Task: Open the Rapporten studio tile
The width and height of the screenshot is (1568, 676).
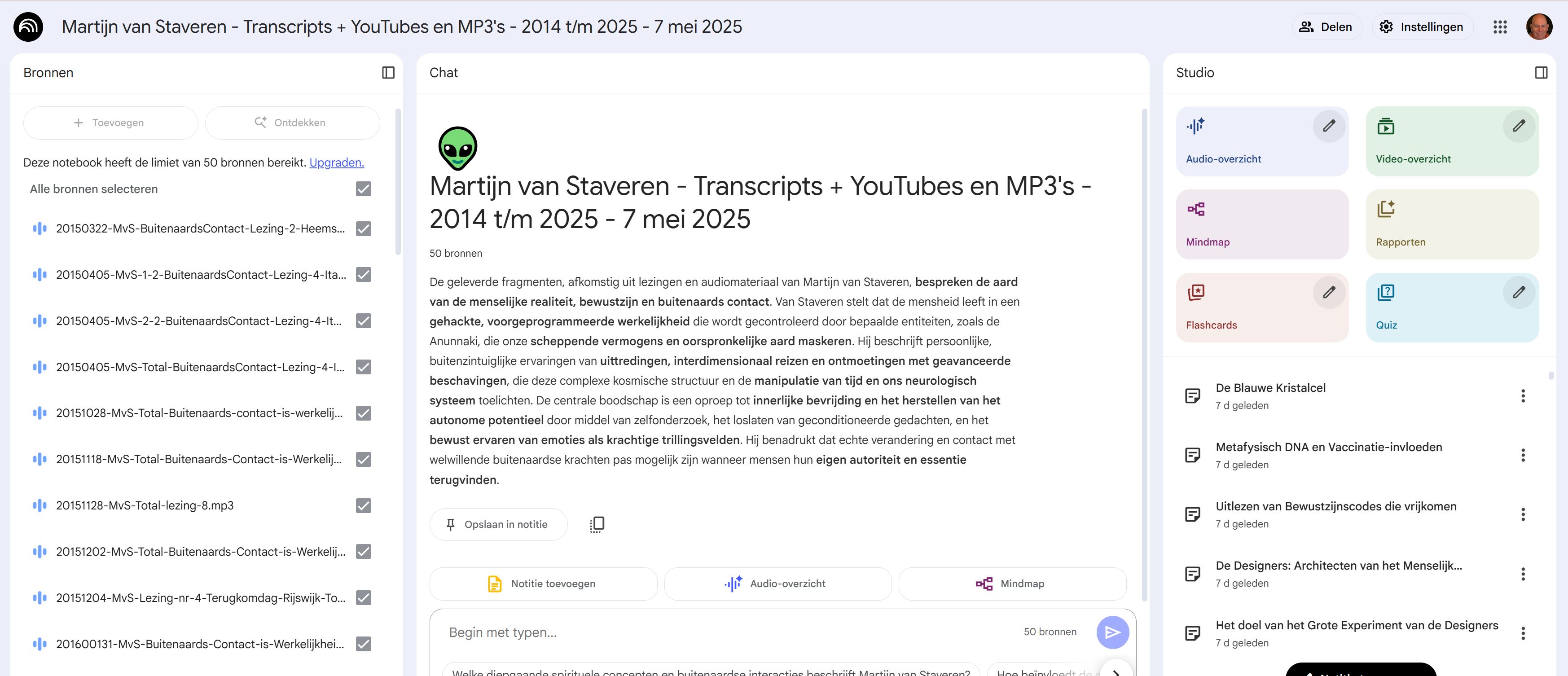Action: click(1452, 224)
